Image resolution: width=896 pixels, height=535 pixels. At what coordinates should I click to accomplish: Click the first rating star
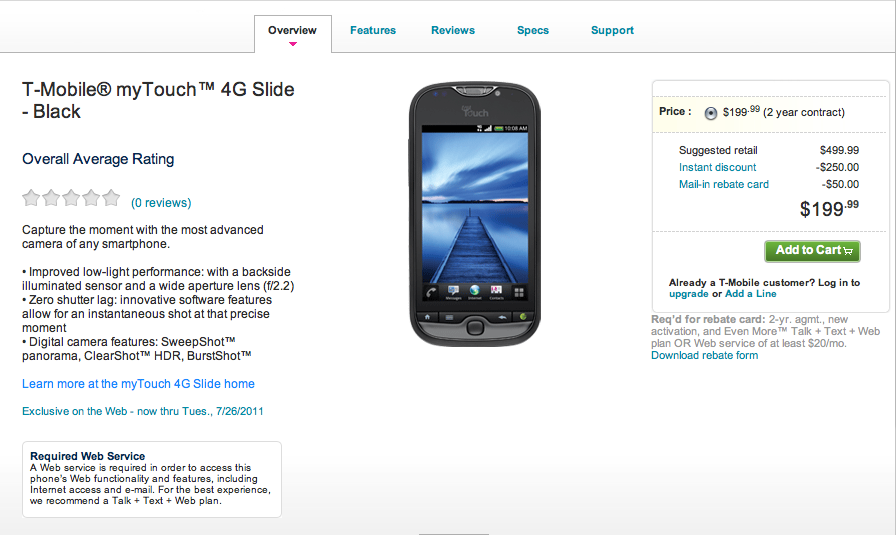[31, 198]
